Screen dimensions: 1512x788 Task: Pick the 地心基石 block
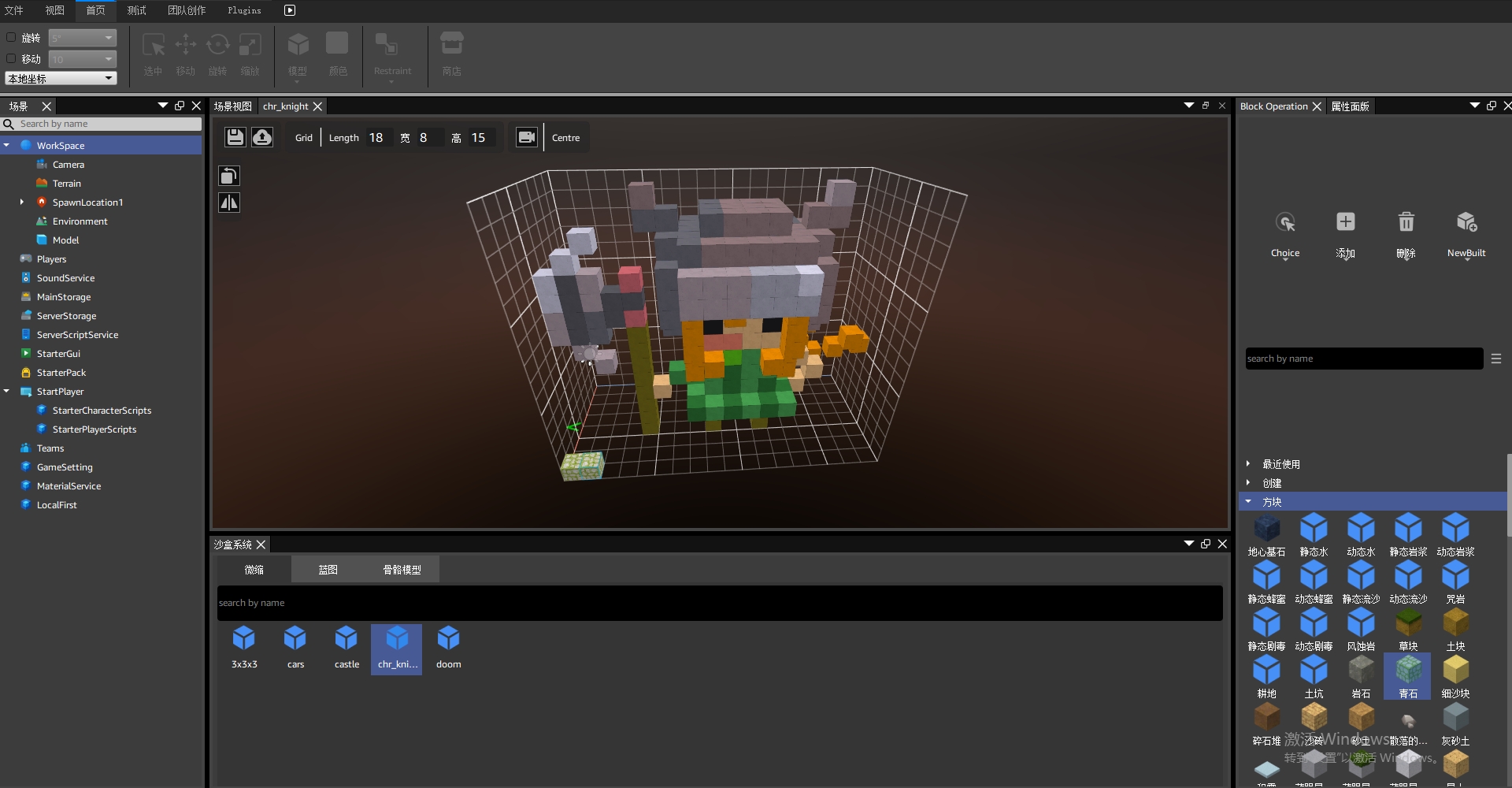click(1266, 535)
